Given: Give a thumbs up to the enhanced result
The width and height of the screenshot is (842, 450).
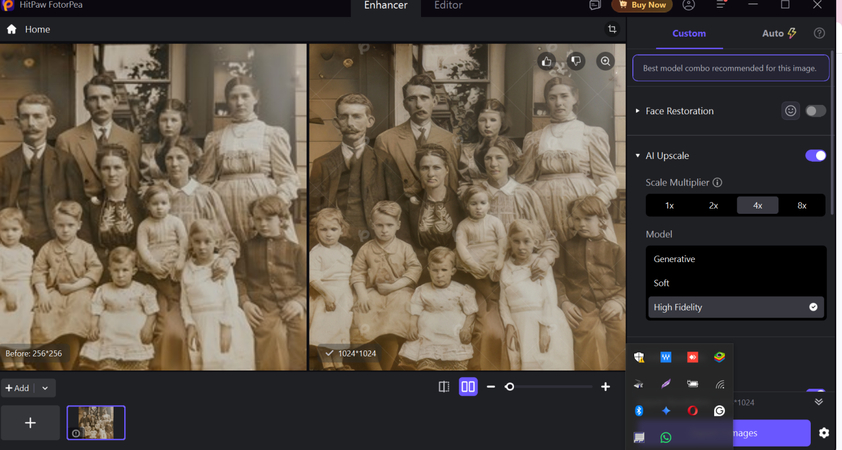Looking at the screenshot, I should [547, 61].
